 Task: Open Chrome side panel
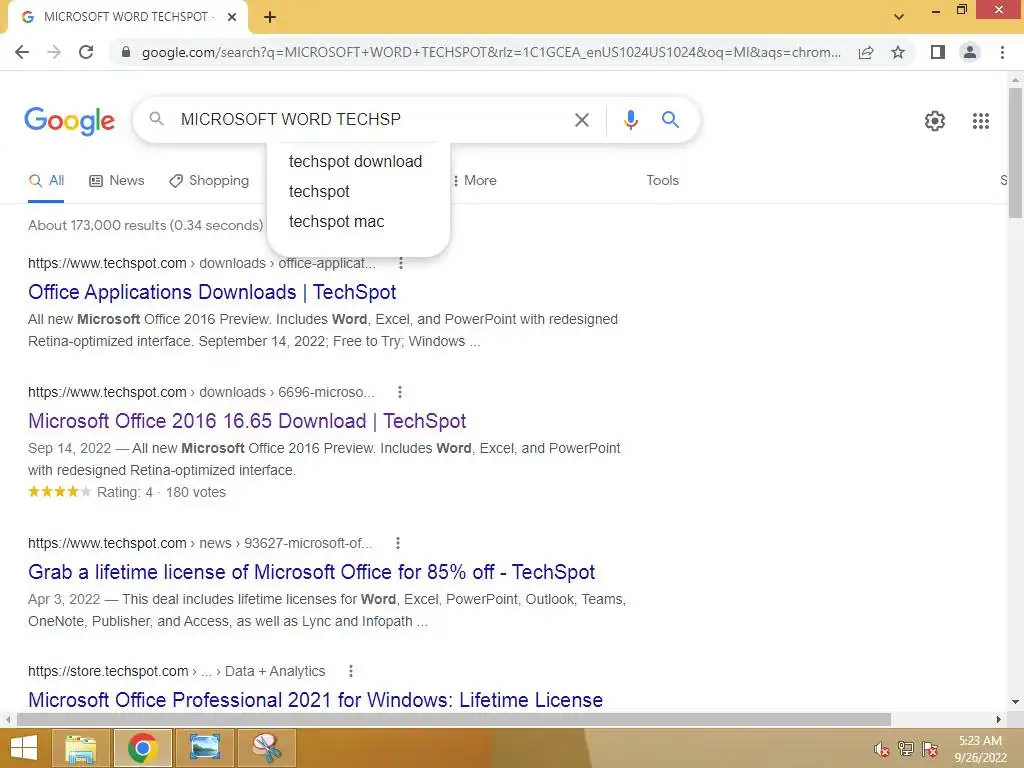pyautogui.click(x=938, y=52)
